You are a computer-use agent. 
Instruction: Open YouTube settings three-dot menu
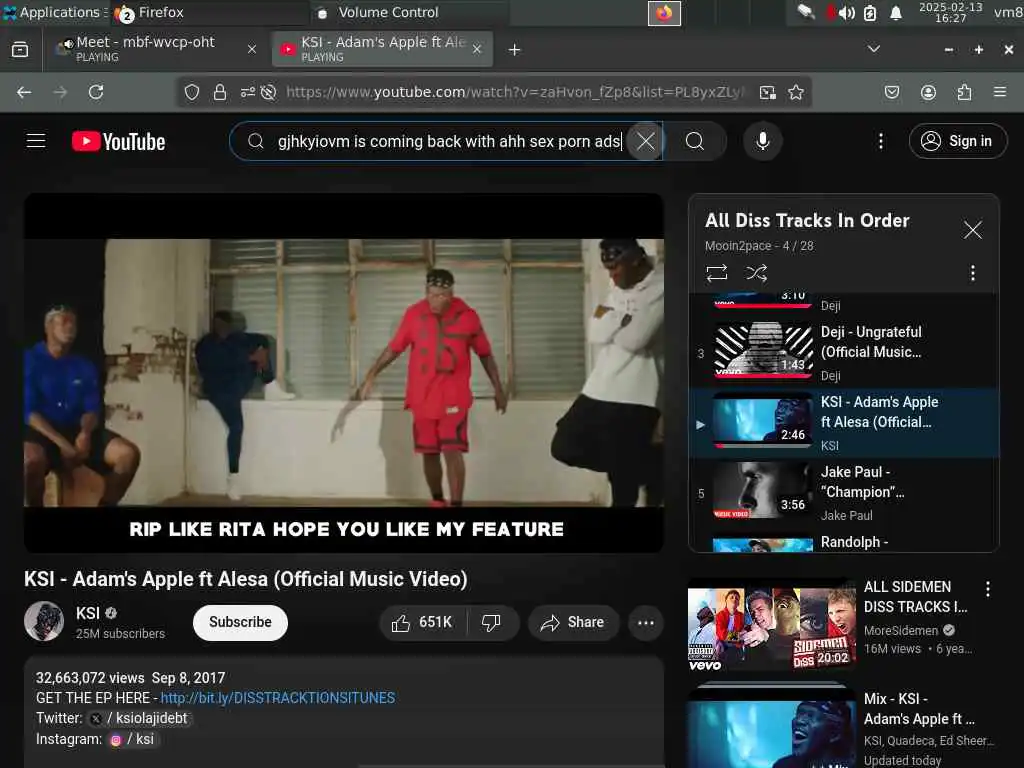coord(880,141)
